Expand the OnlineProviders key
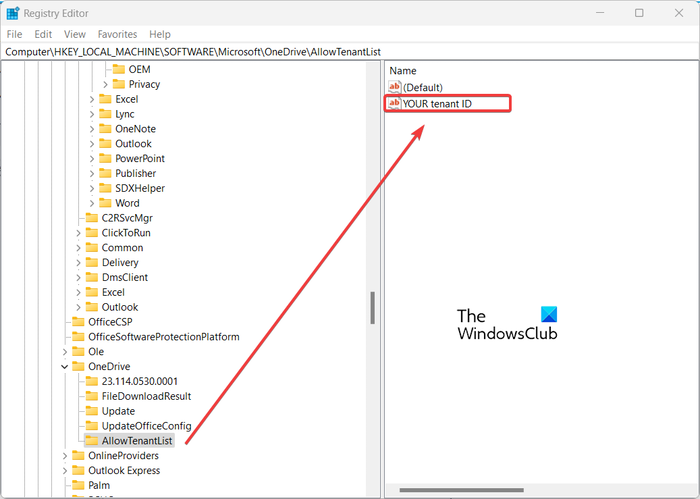The height and width of the screenshot is (499, 700). coord(65,456)
